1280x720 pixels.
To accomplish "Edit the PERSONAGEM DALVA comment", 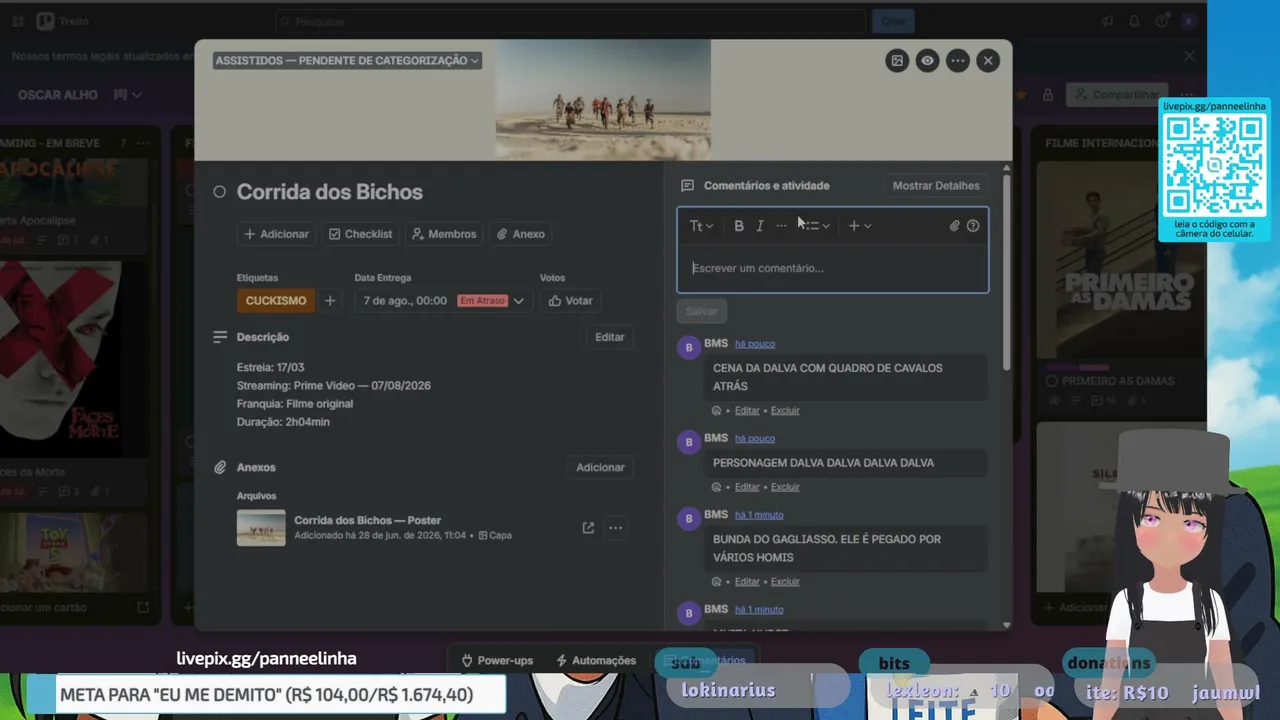I will click(x=747, y=487).
